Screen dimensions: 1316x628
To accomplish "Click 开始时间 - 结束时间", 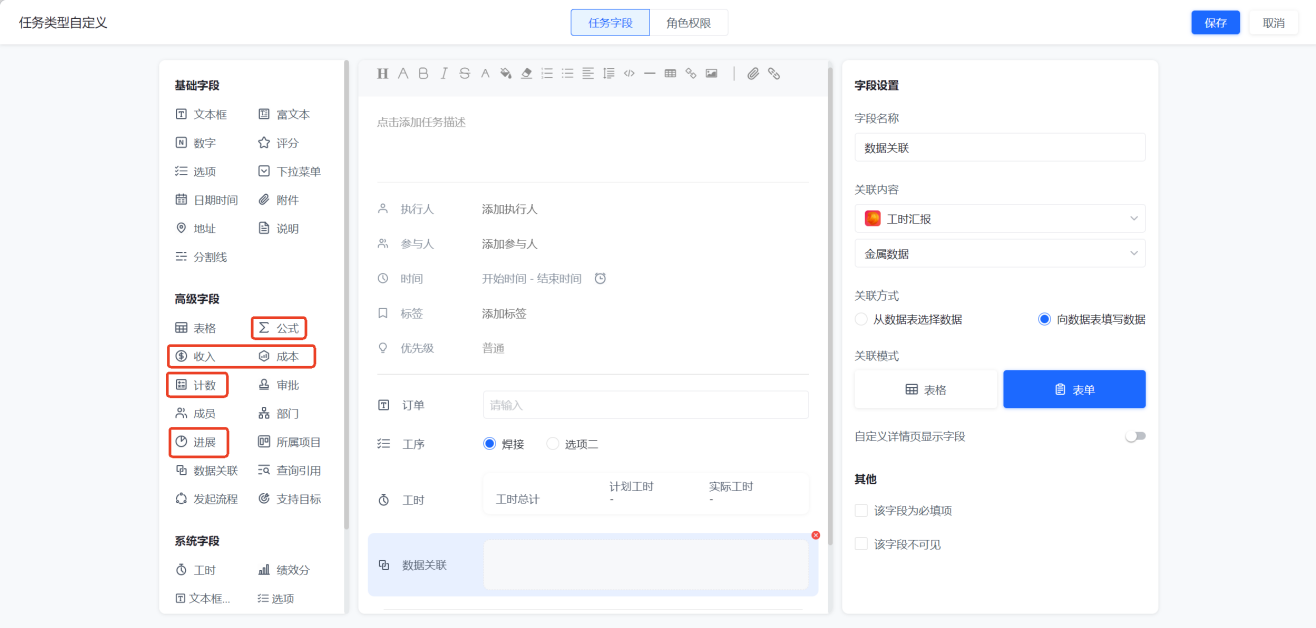I will coord(532,279).
